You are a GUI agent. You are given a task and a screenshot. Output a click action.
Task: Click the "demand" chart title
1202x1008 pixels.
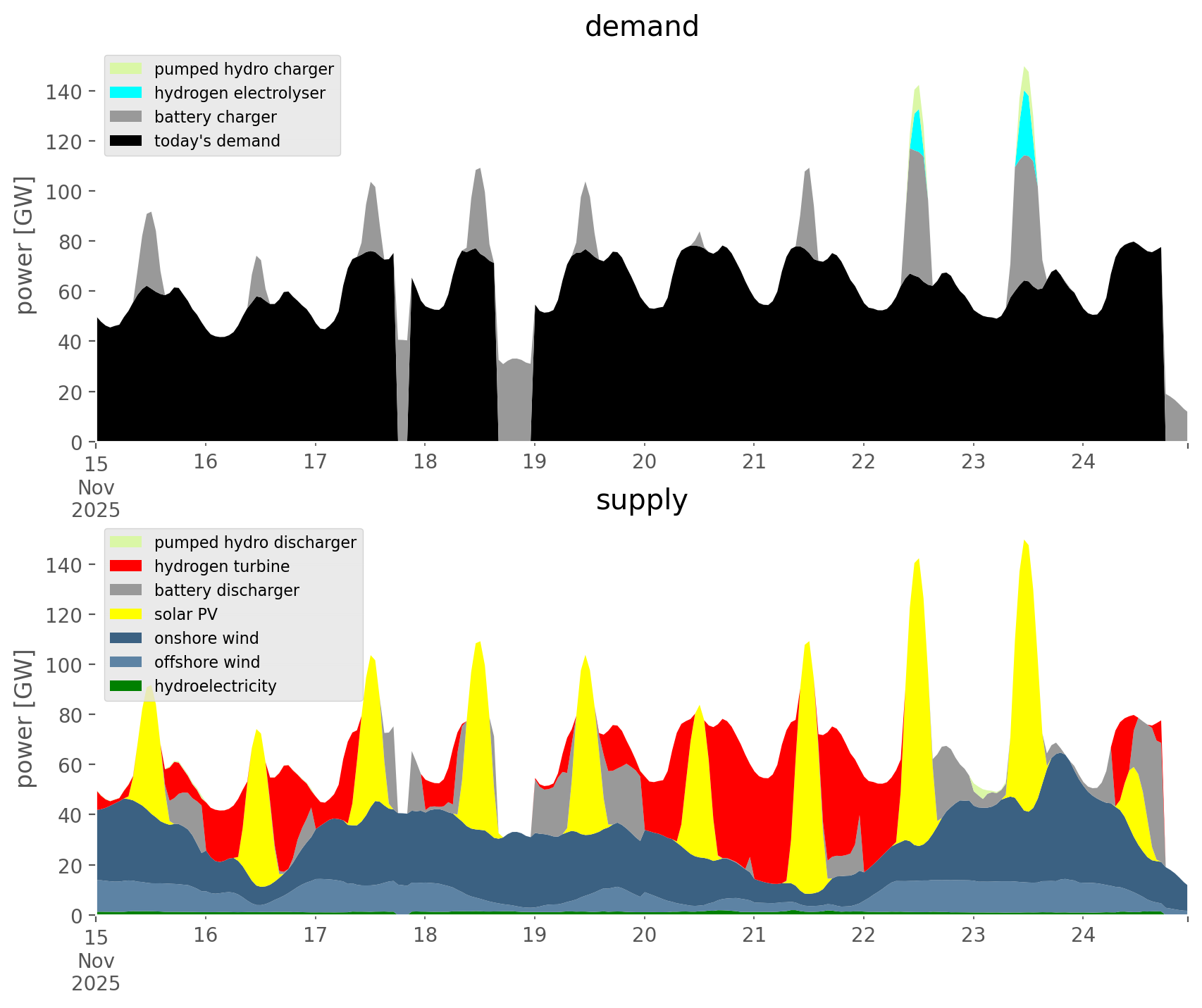click(x=641, y=27)
